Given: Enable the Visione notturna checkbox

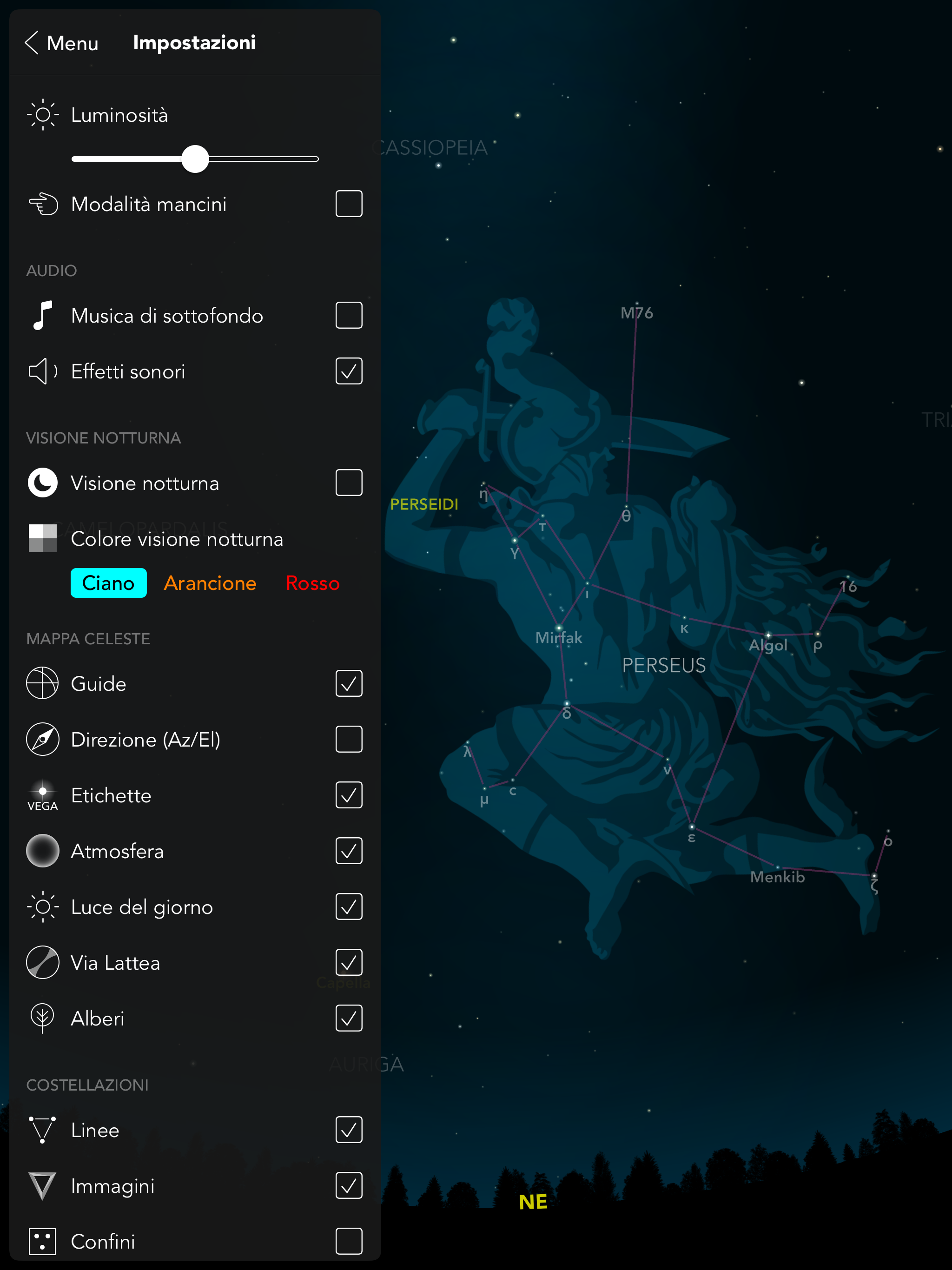Looking at the screenshot, I should 349,483.
